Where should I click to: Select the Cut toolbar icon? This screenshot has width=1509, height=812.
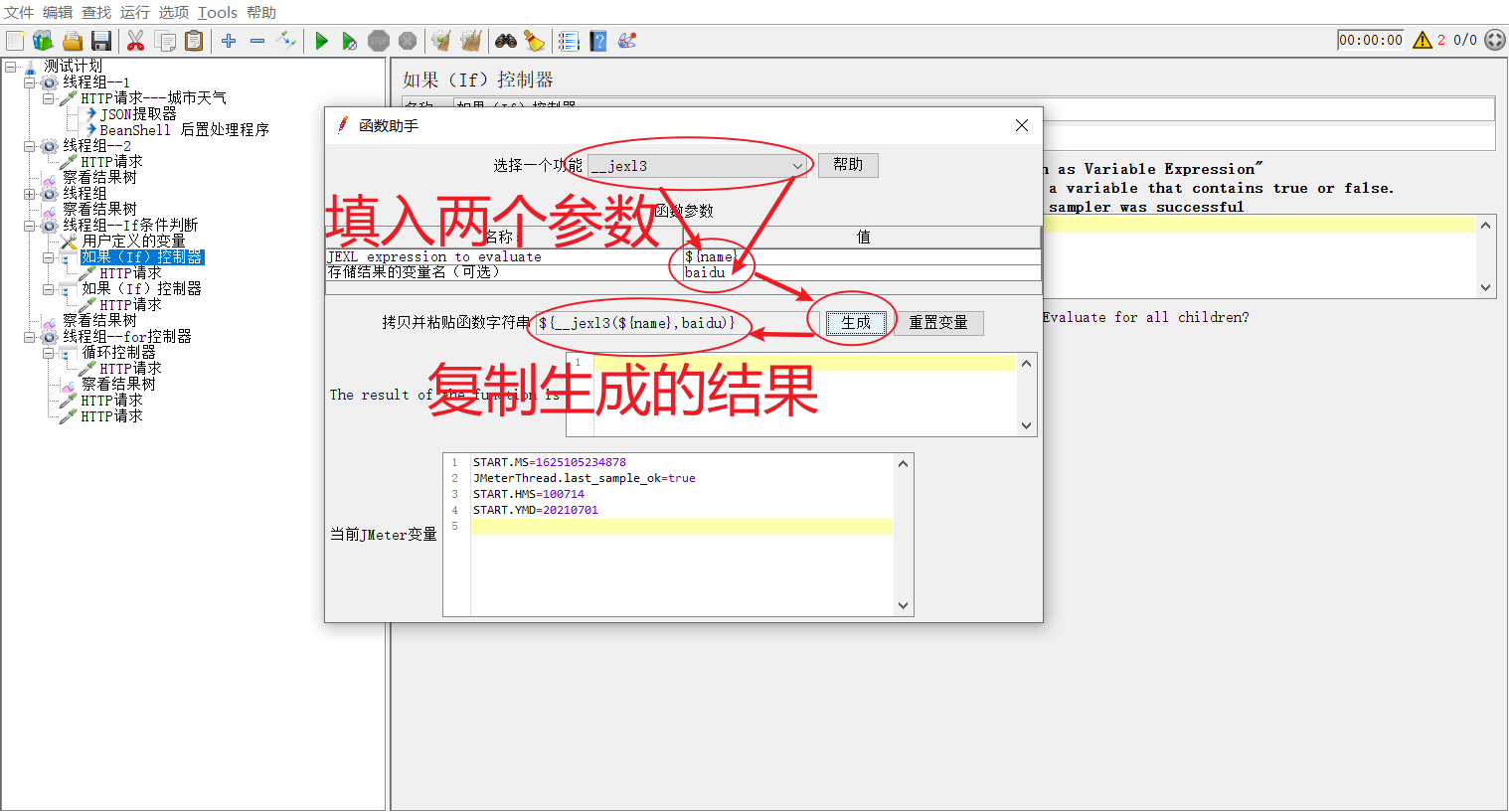tap(134, 41)
